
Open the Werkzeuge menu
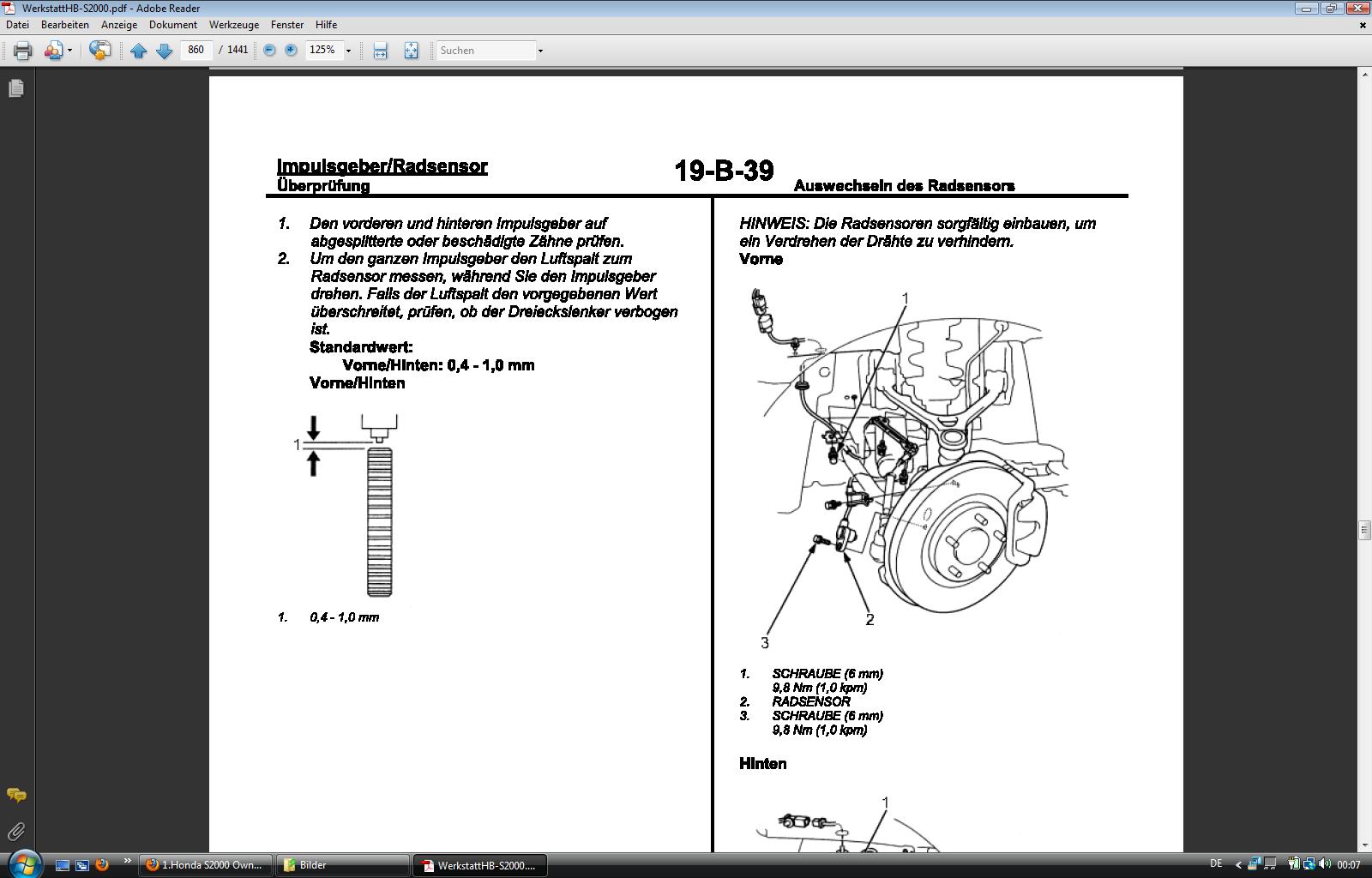click(x=233, y=25)
